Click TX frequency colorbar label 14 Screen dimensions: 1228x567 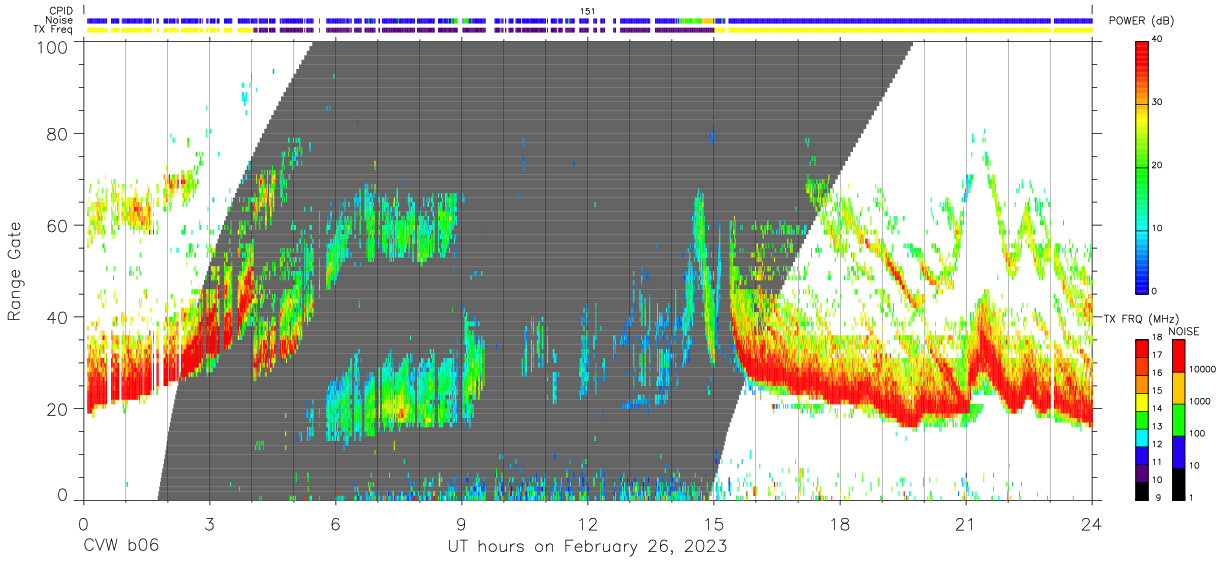[1158, 409]
